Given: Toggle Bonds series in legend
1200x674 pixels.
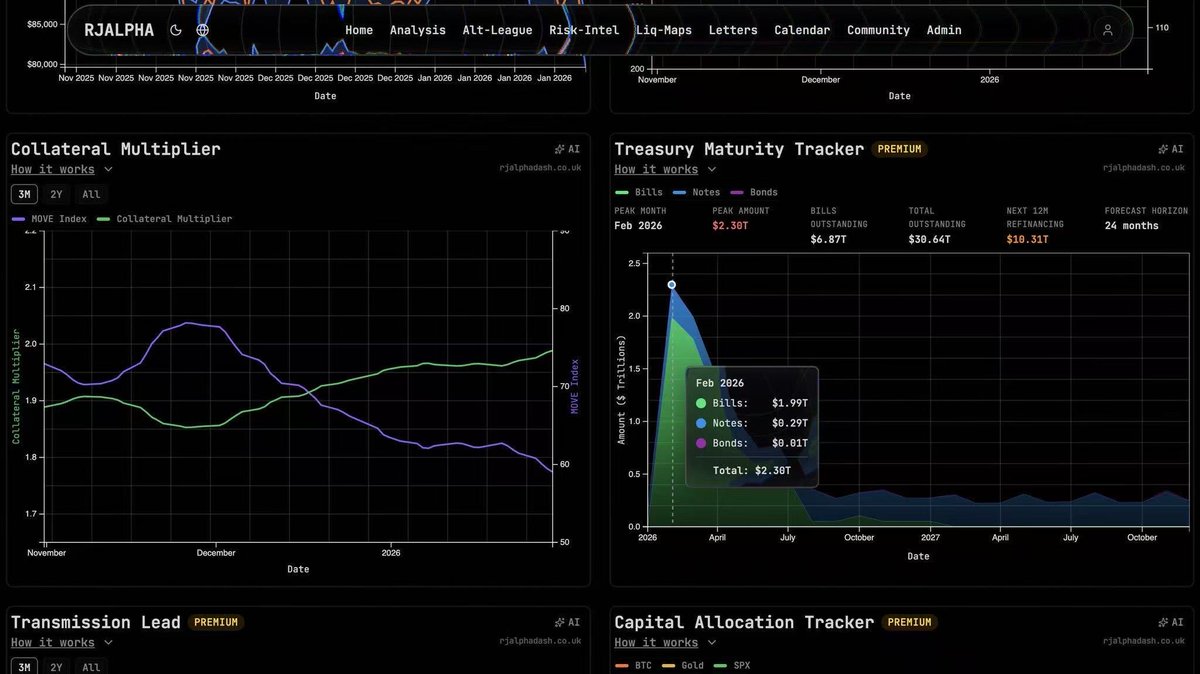Looking at the screenshot, I should click(754, 192).
